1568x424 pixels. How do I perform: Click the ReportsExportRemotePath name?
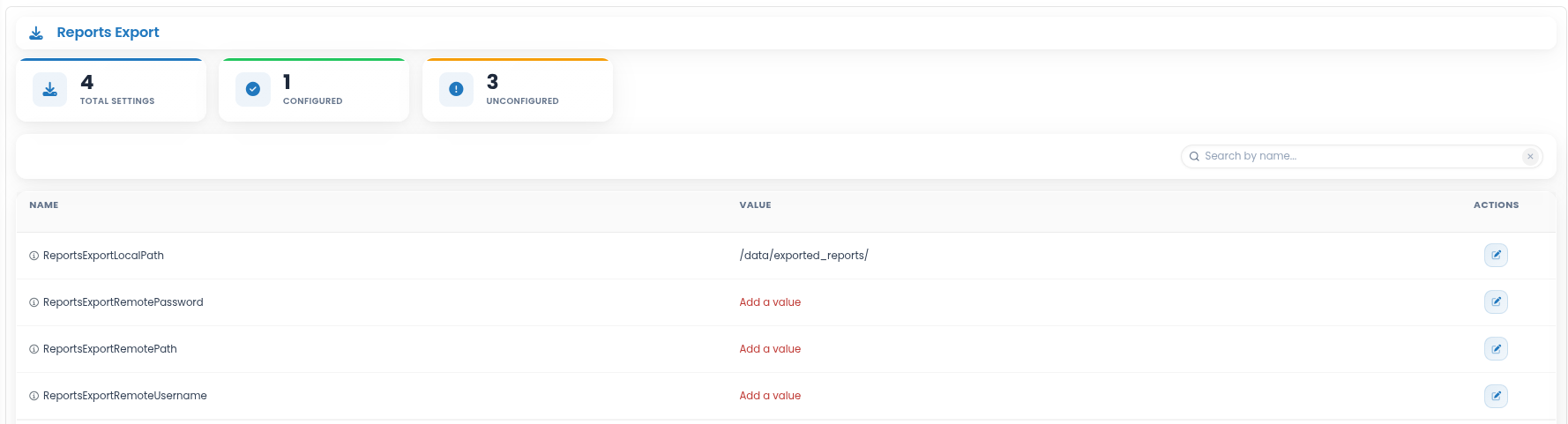click(x=109, y=349)
